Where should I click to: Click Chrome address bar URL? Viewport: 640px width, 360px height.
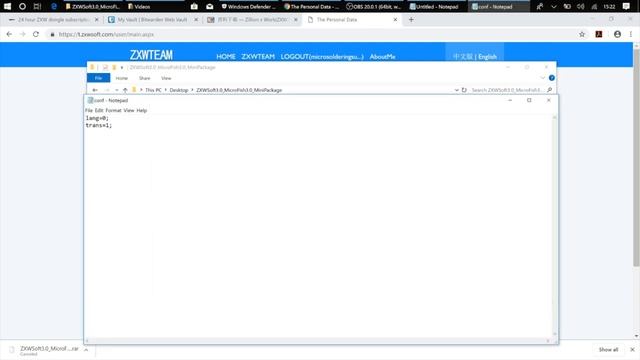pyautogui.click(x=106, y=34)
